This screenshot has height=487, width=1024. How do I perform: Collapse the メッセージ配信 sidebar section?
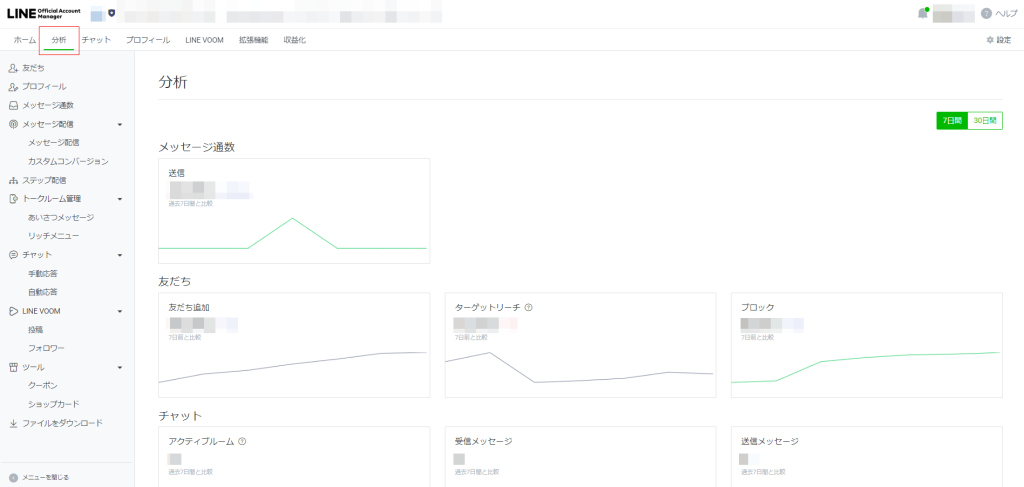tap(120, 124)
